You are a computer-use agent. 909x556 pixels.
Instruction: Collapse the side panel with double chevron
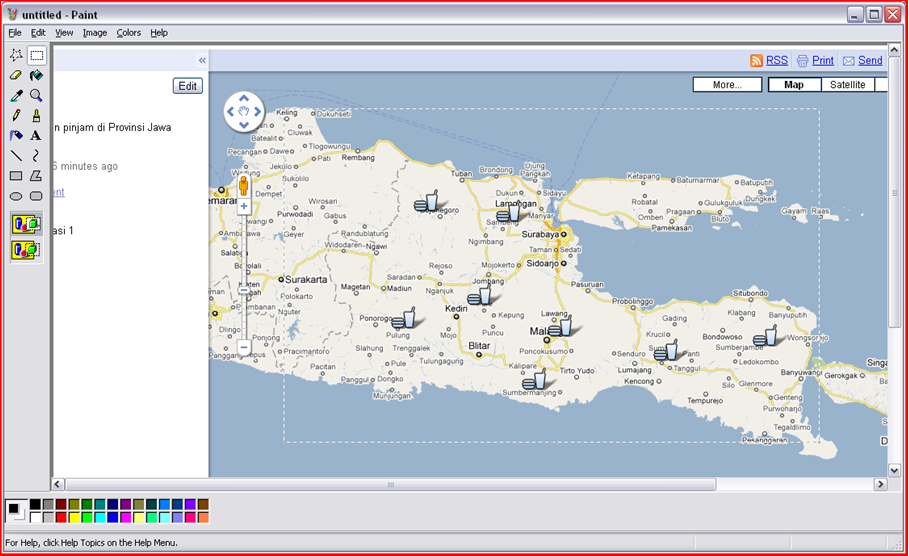click(202, 60)
